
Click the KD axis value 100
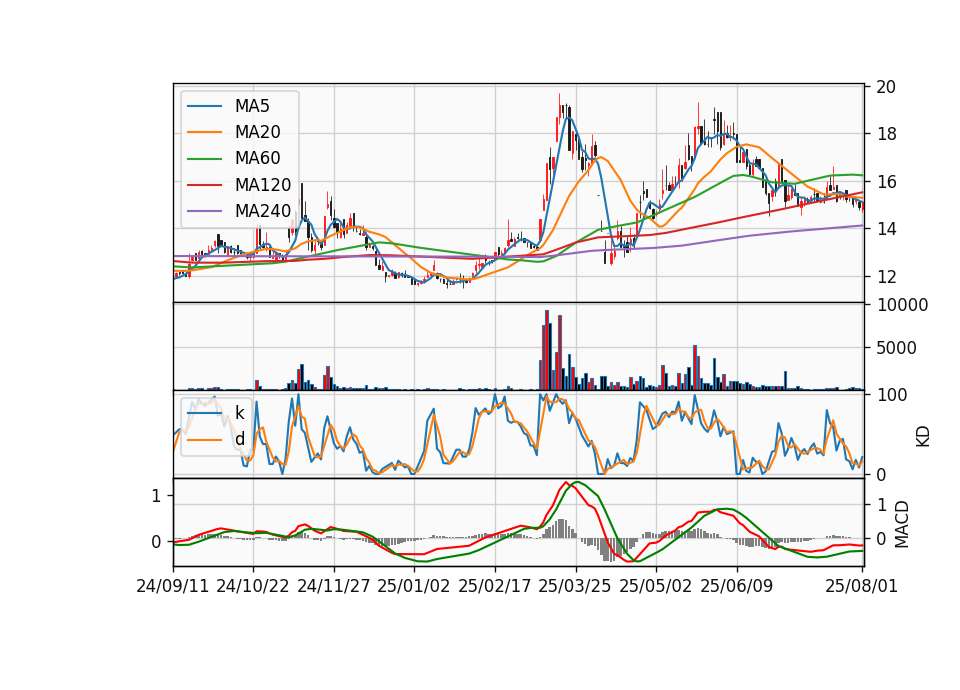(892, 395)
